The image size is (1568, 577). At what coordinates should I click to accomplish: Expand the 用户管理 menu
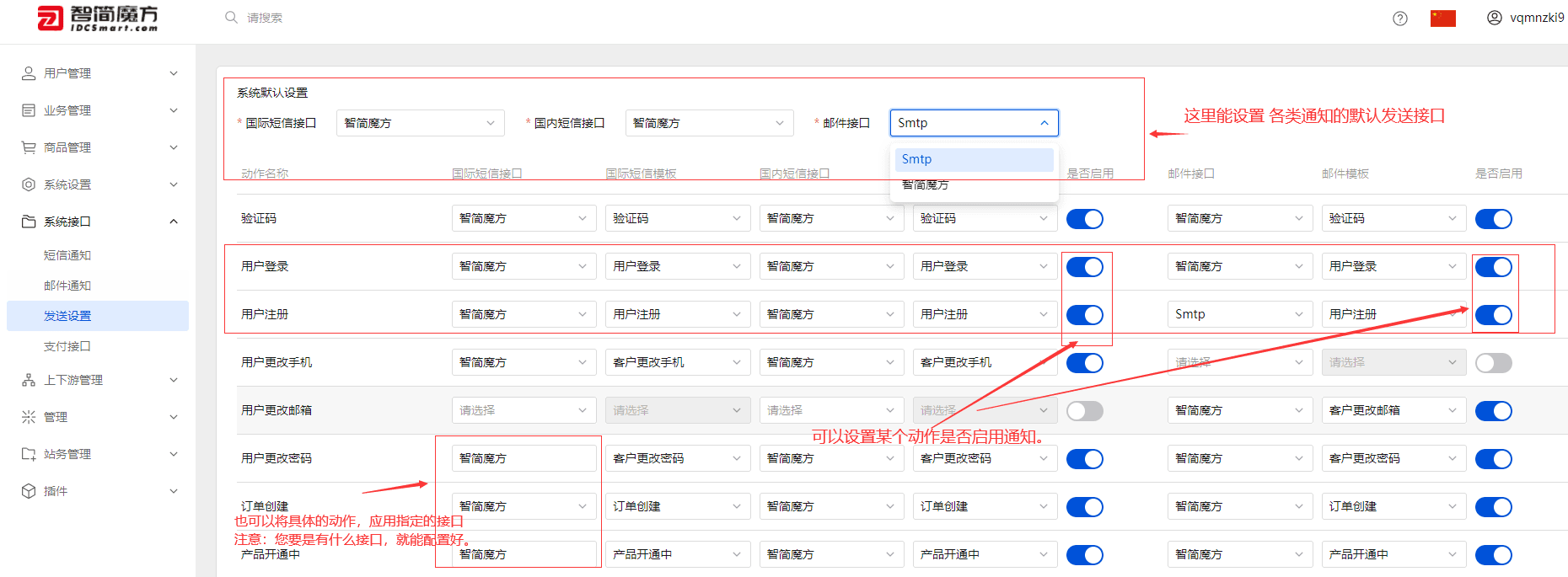[x=174, y=73]
